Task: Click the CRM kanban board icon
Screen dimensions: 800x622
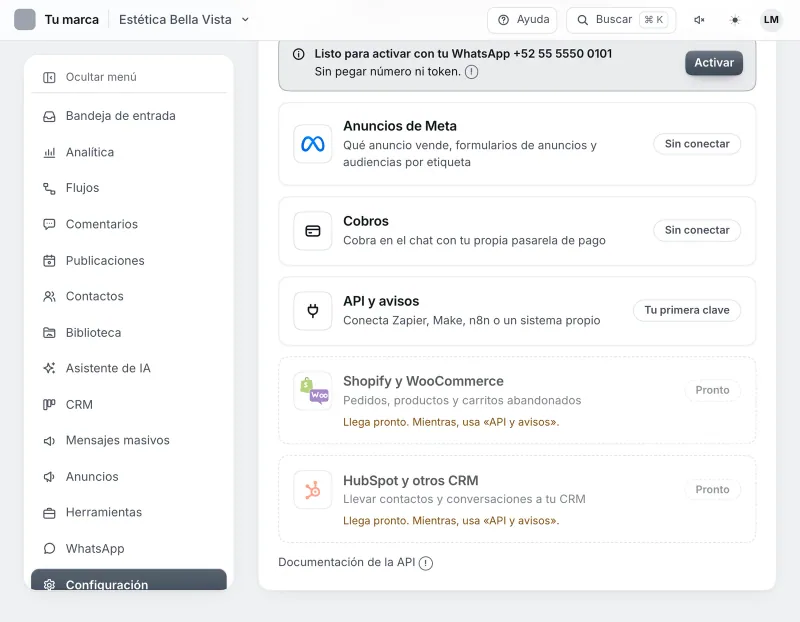Action: point(49,405)
